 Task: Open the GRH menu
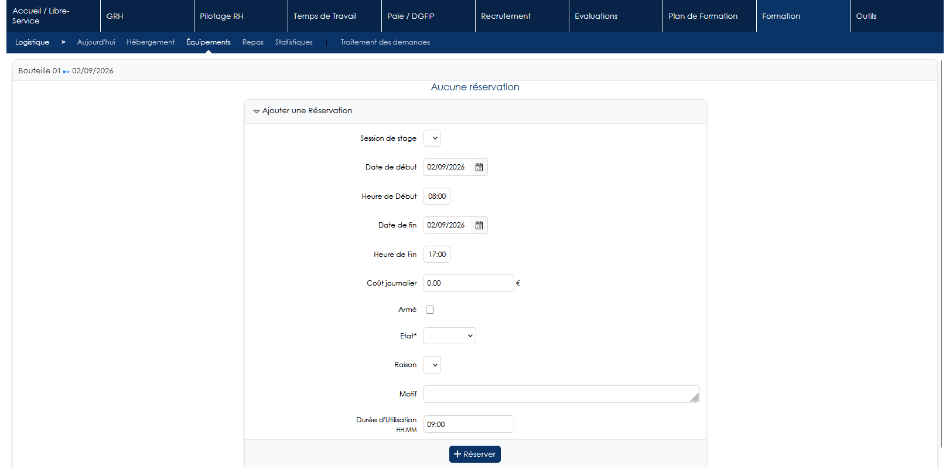pyautogui.click(x=147, y=16)
